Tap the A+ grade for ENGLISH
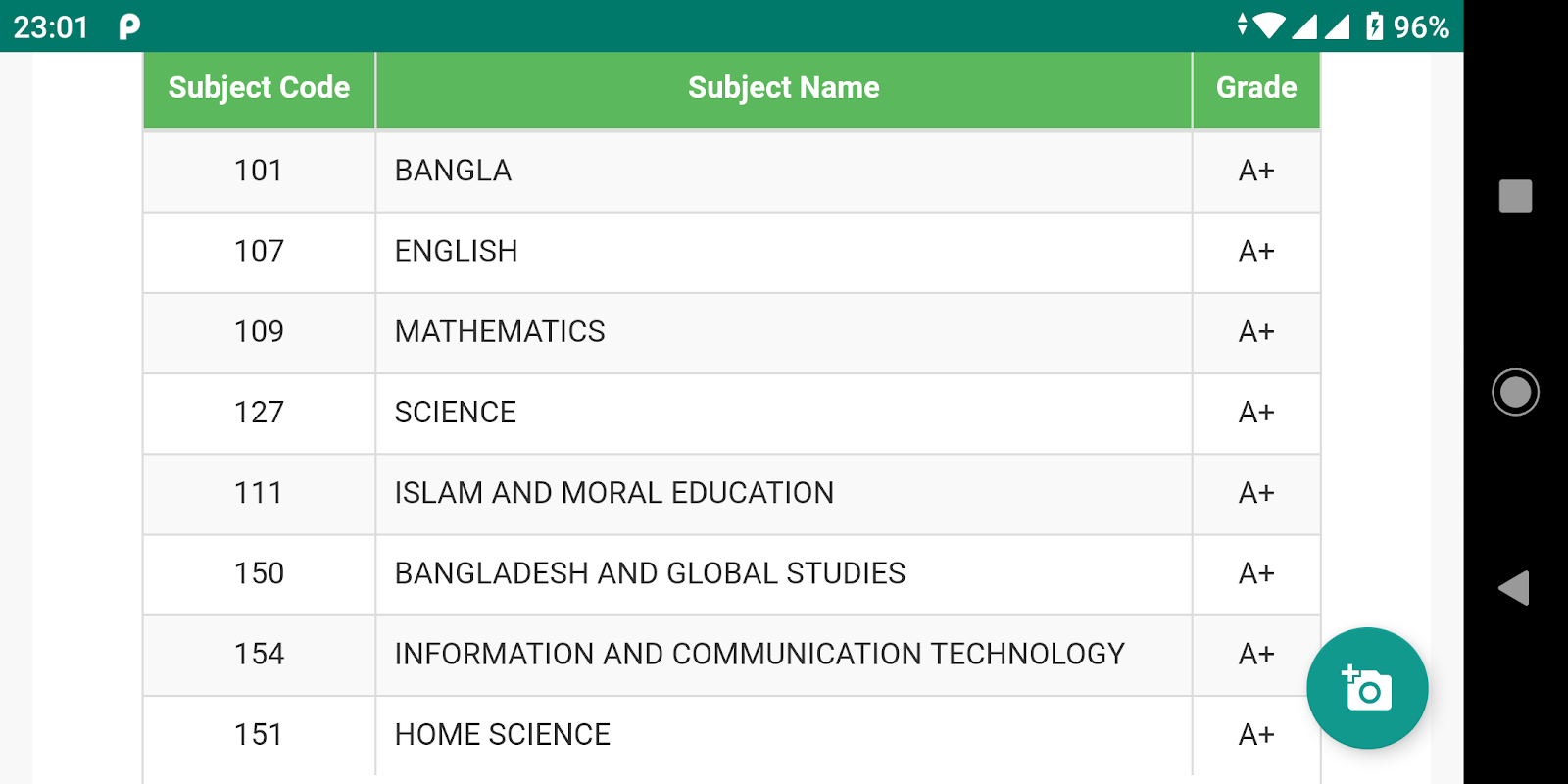This screenshot has width=1568, height=784. point(1255,251)
